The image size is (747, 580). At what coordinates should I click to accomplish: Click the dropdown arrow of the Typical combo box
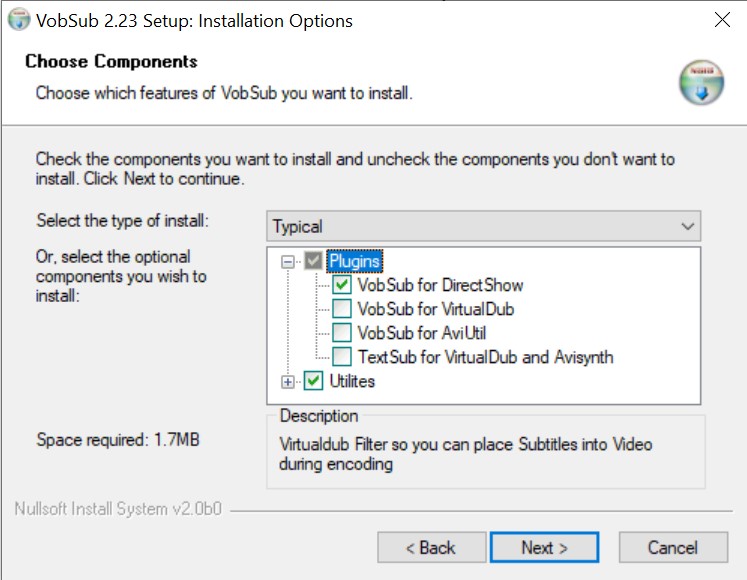(687, 226)
